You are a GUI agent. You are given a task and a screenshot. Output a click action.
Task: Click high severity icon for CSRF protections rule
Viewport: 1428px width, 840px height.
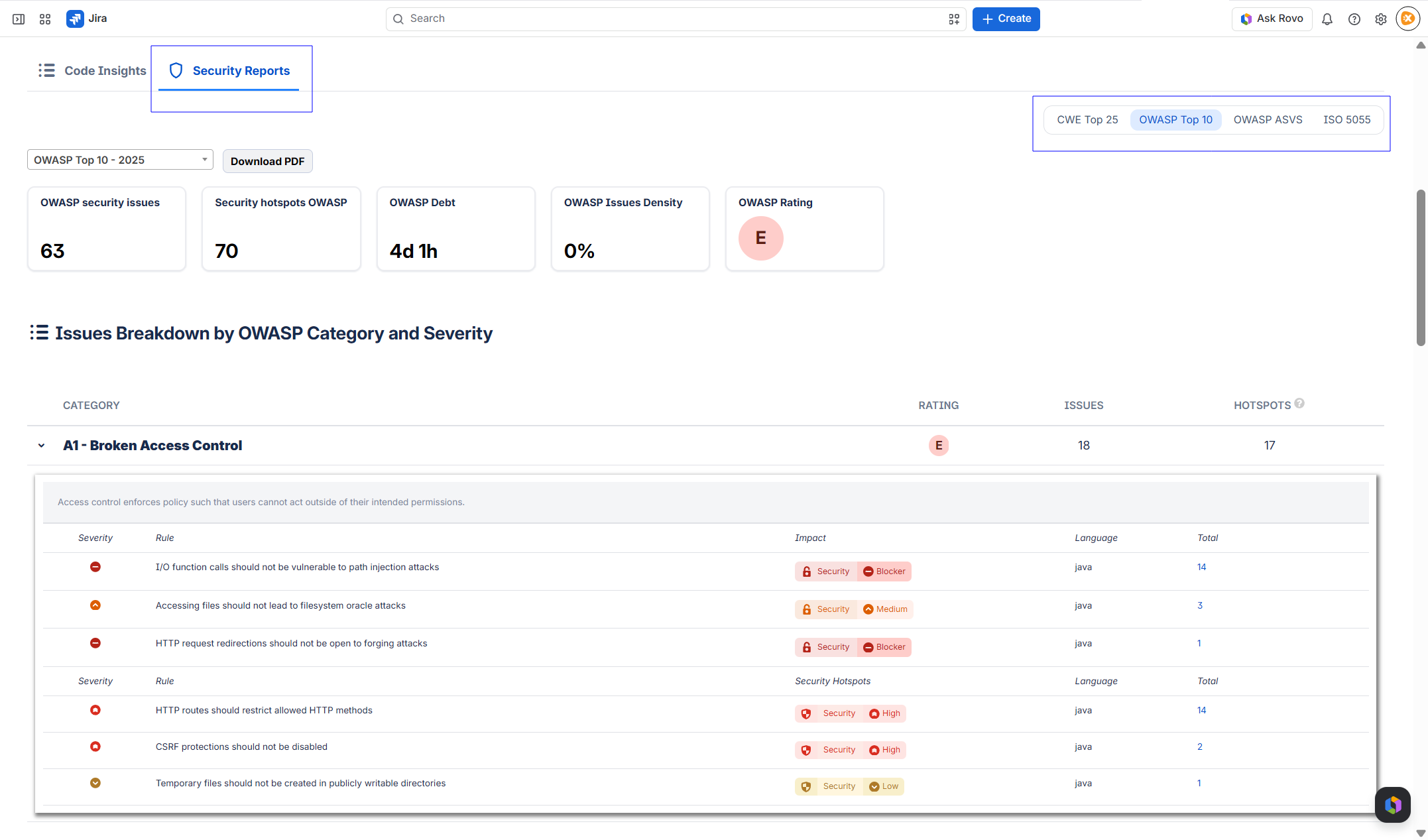(x=95, y=747)
